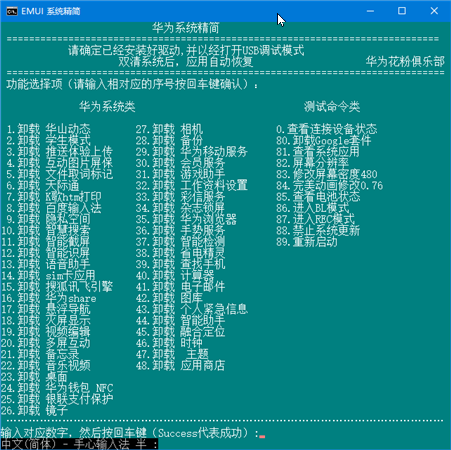Viewport: 451px width, 450px height.
Task: Select the line 17.卸载 悬浮导航
Action: coord(46,309)
